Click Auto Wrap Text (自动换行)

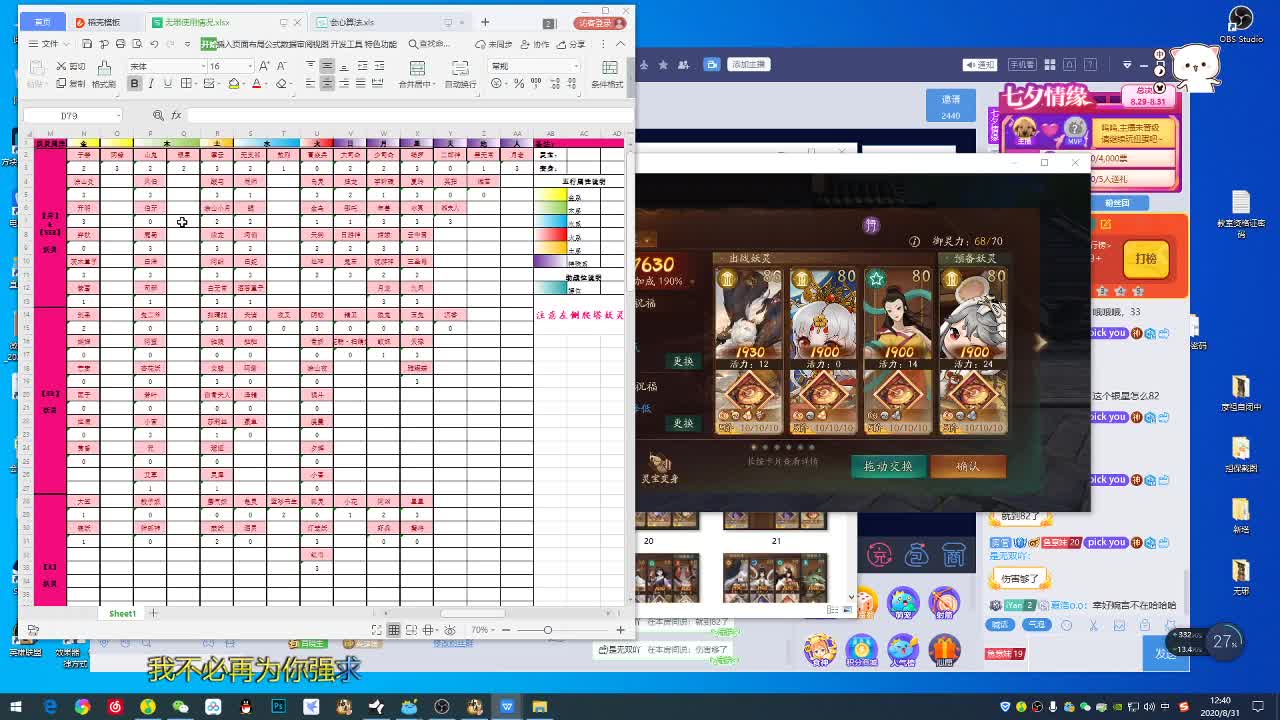coord(460,74)
